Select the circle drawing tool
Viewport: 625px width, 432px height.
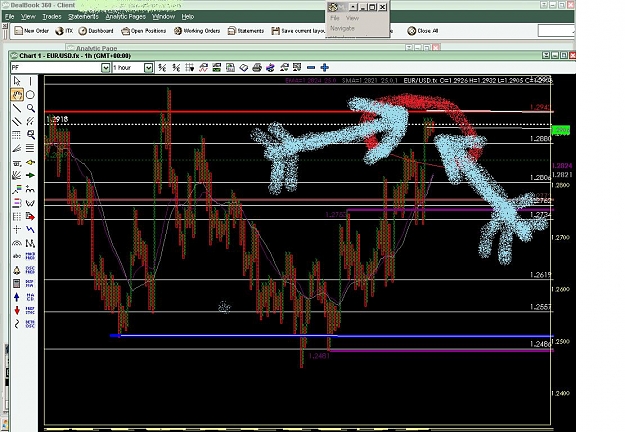point(30,95)
